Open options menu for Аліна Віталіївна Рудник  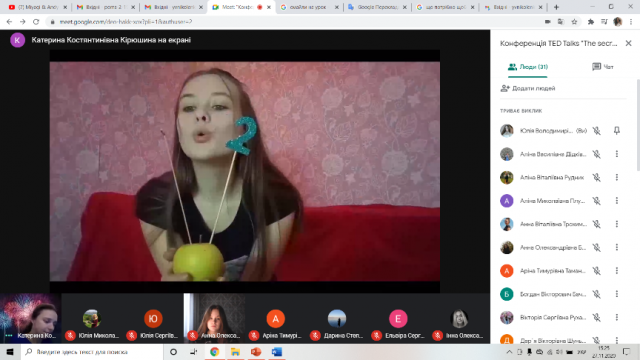[x=617, y=177]
